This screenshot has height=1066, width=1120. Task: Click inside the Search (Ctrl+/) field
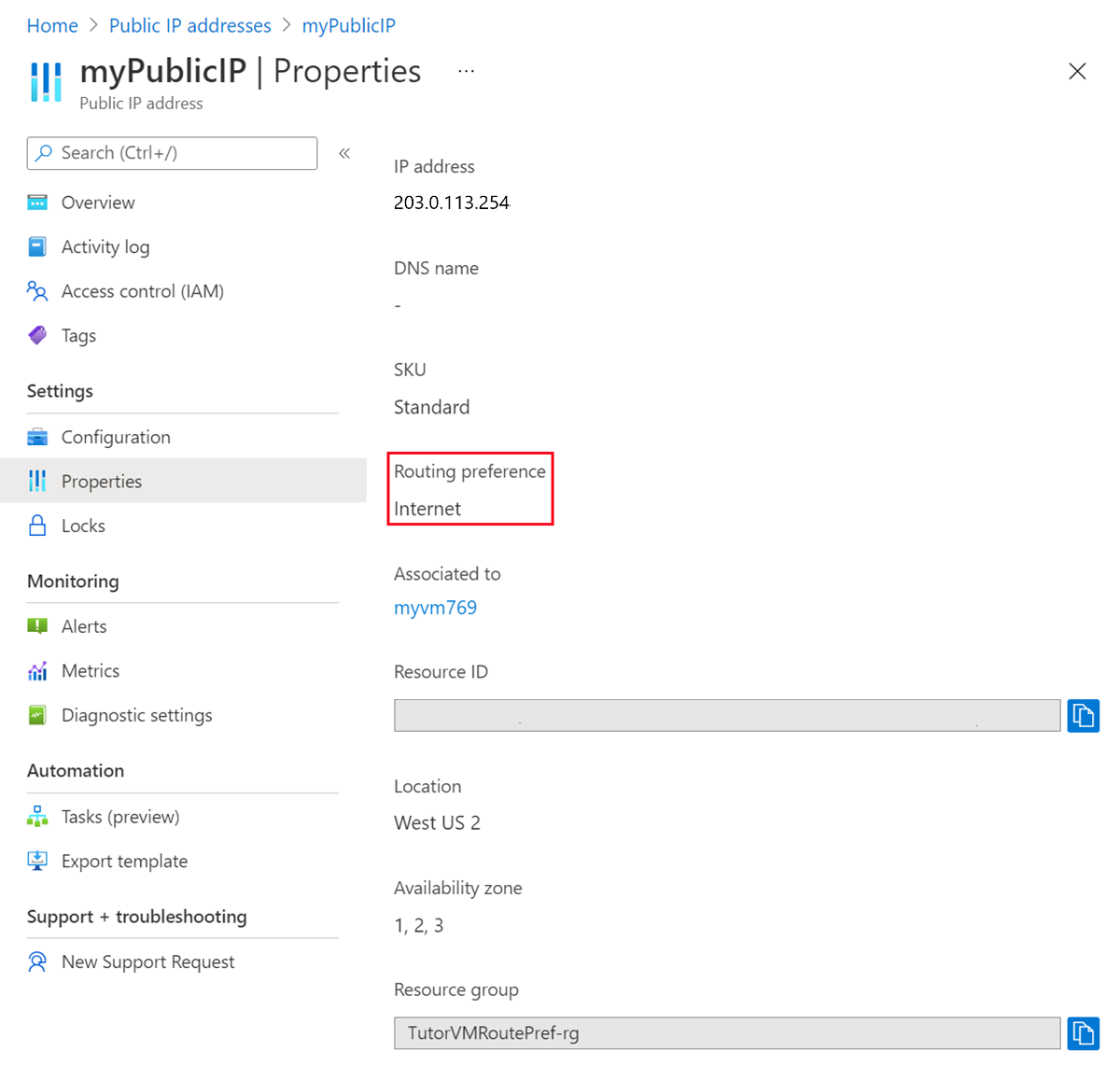[x=172, y=152]
